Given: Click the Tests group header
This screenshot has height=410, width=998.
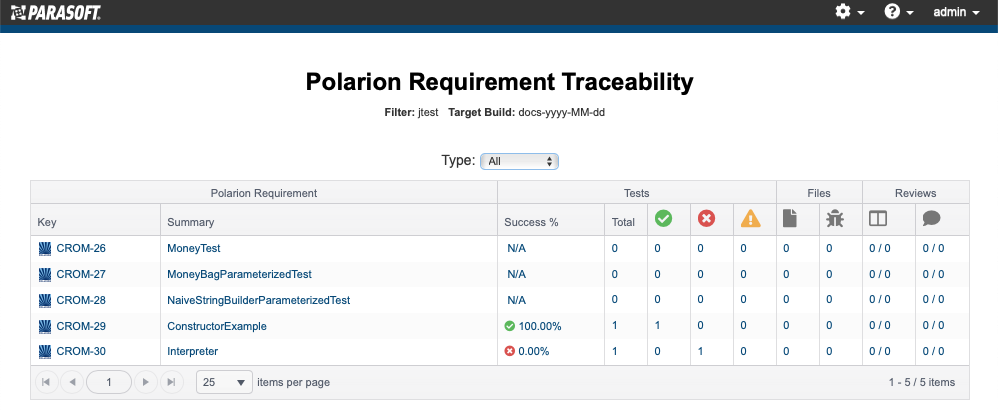Looking at the screenshot, I should click(x=636, y=193).
